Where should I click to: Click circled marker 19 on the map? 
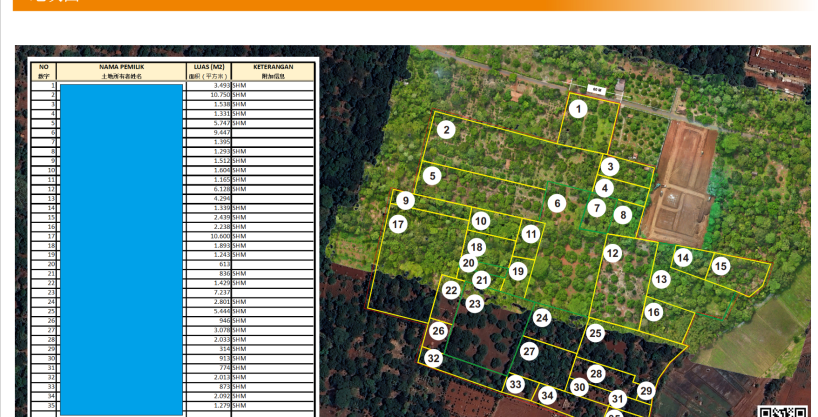pos(518,271)
